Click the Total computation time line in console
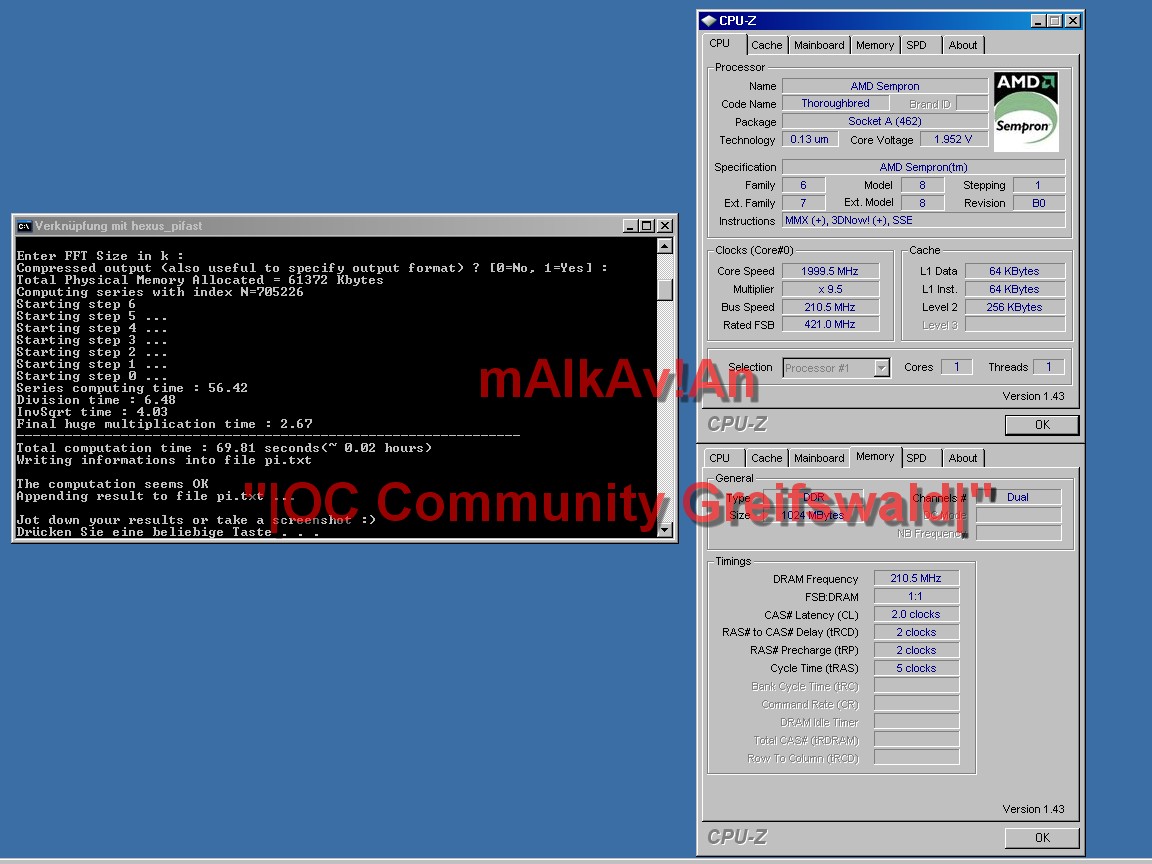 pyautogui.click(x=224, y=447)
